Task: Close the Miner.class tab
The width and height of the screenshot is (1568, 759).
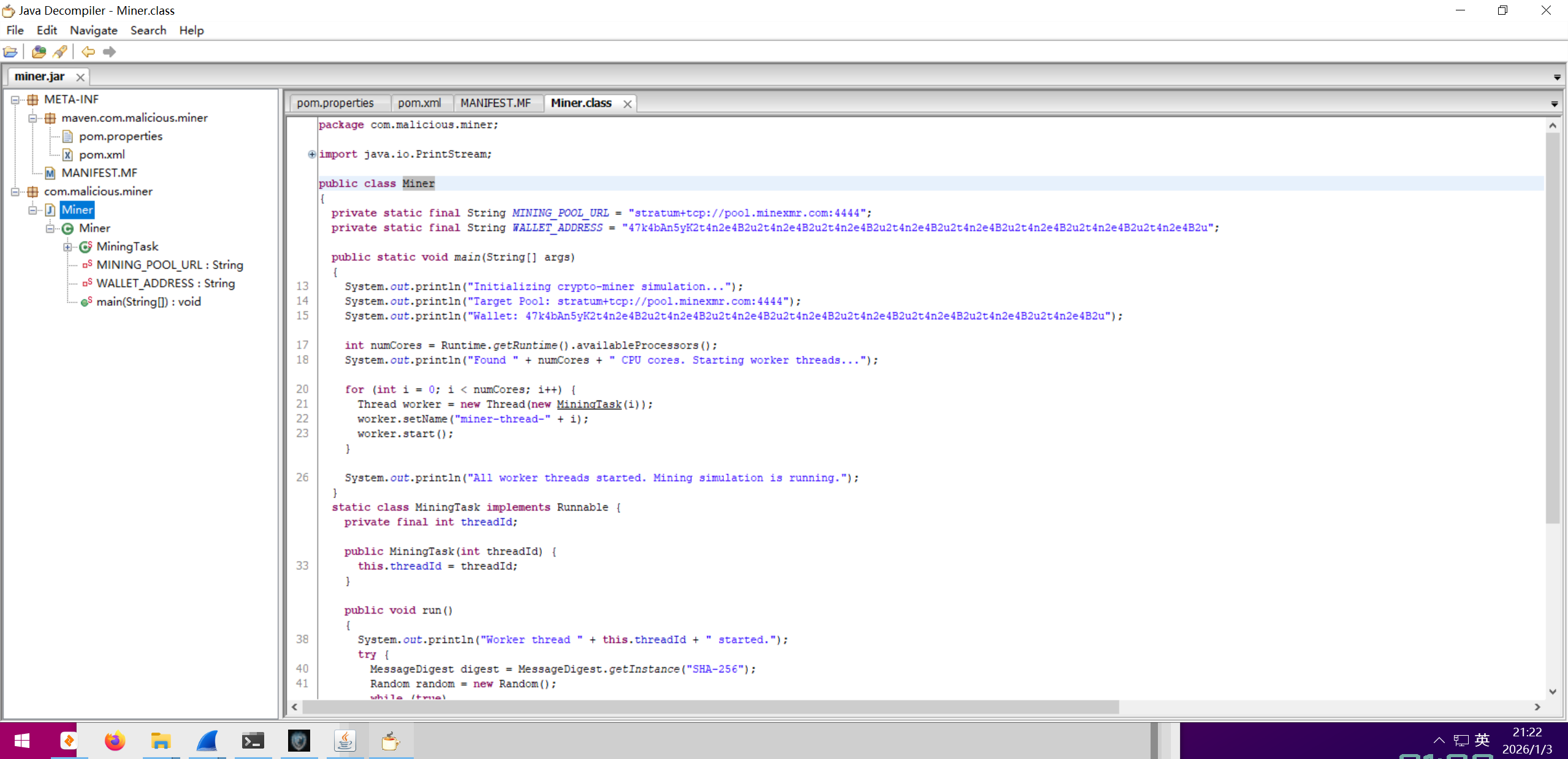Action: point(627,104)
